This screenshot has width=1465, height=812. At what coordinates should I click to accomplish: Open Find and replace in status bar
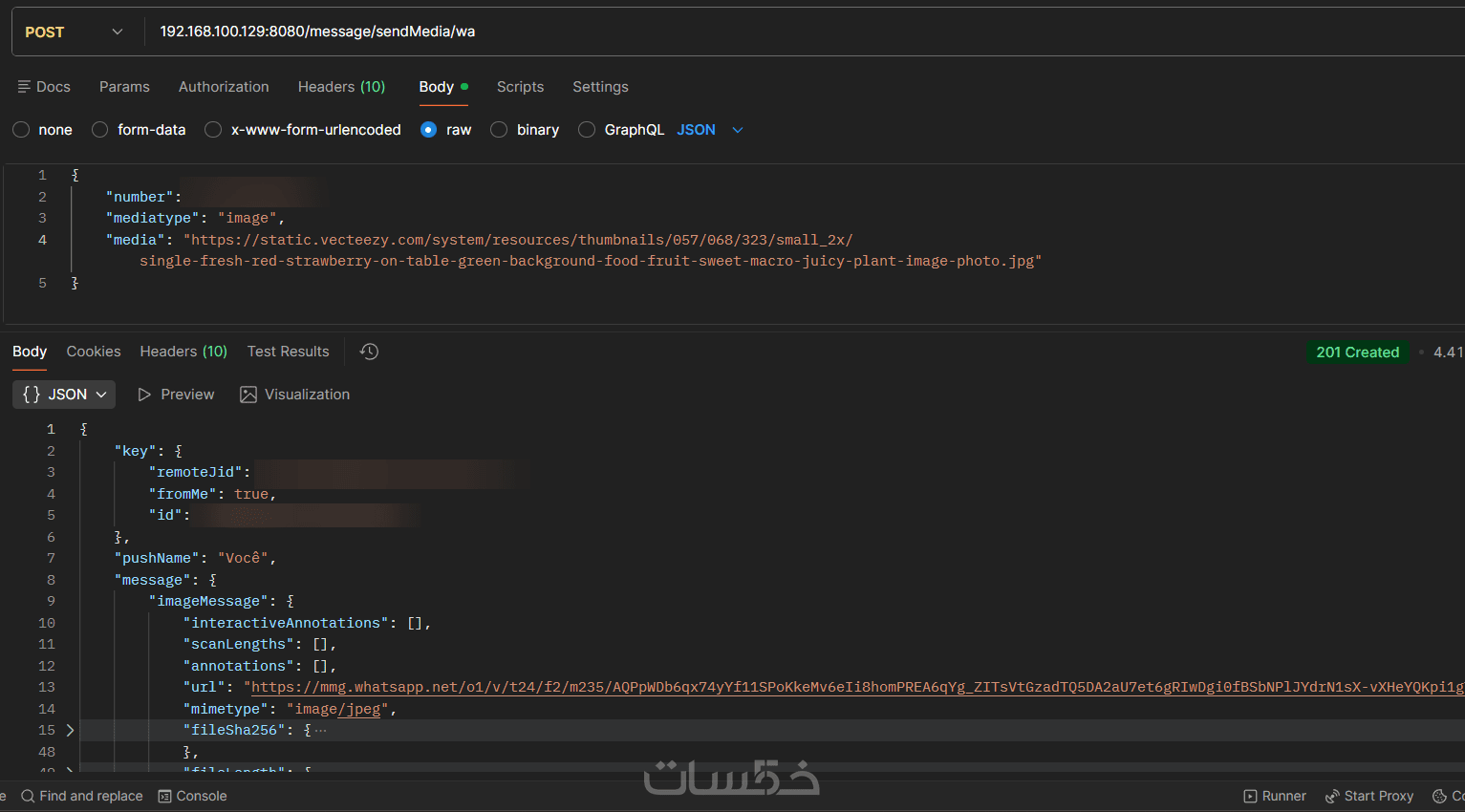pos(82,796)
